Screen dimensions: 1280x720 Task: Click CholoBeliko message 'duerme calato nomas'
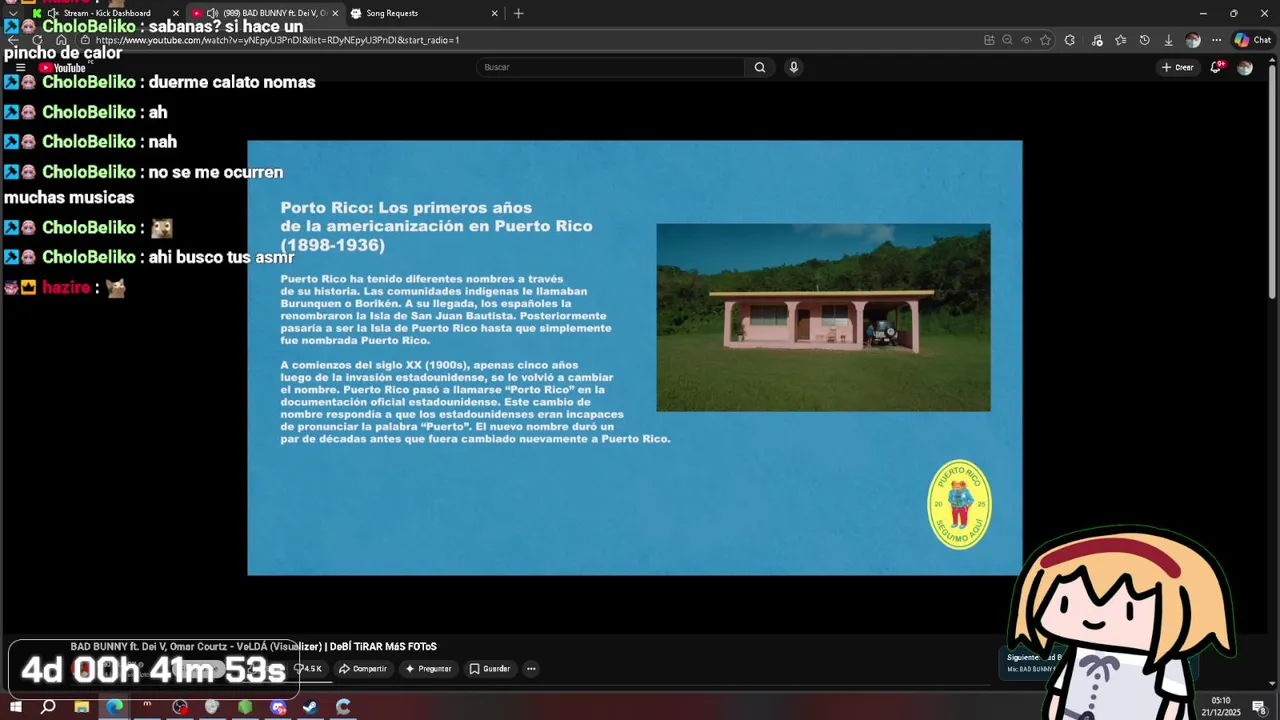pos(232,82)
